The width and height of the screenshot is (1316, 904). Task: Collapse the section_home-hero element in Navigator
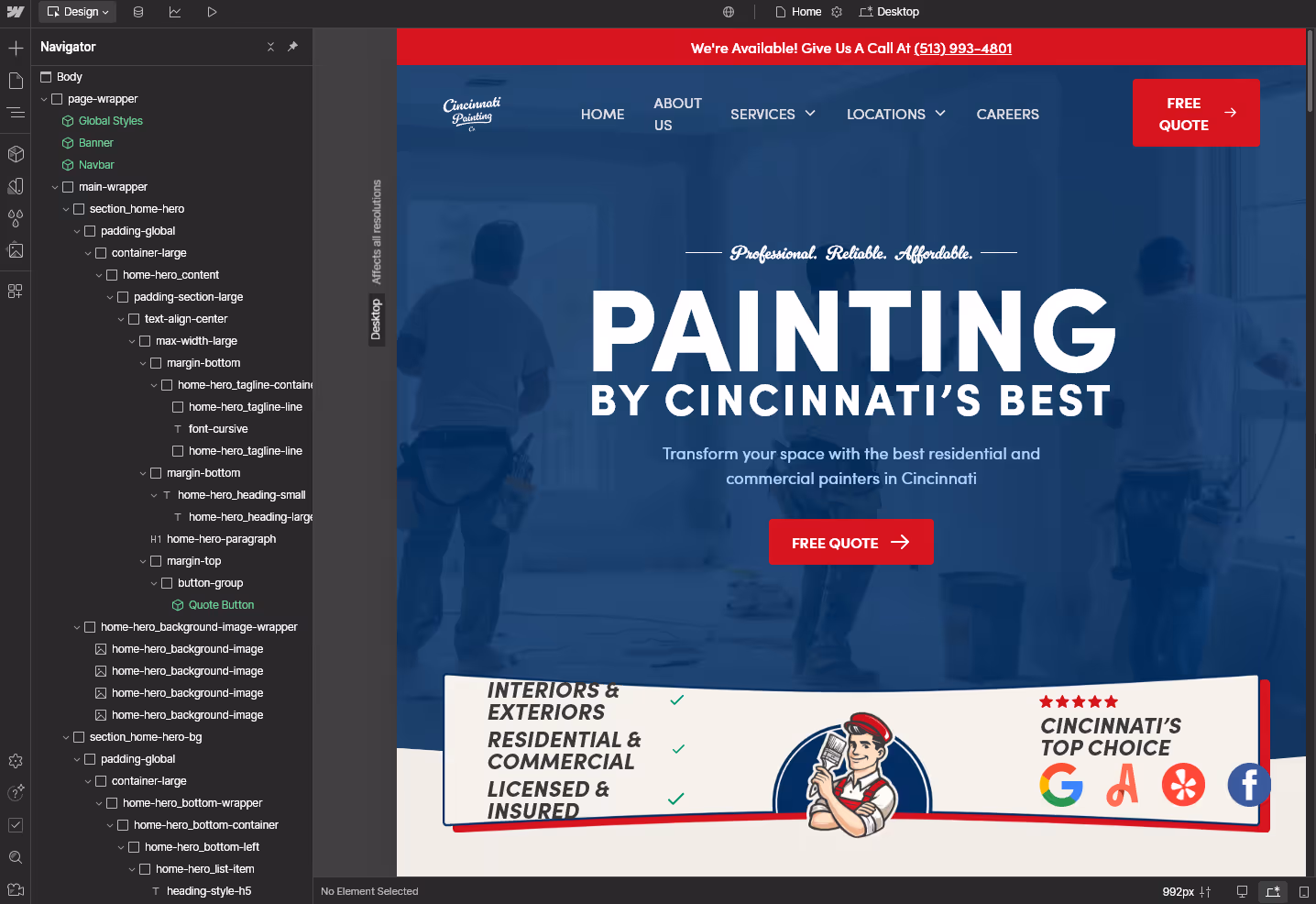(x=66, y=208)
